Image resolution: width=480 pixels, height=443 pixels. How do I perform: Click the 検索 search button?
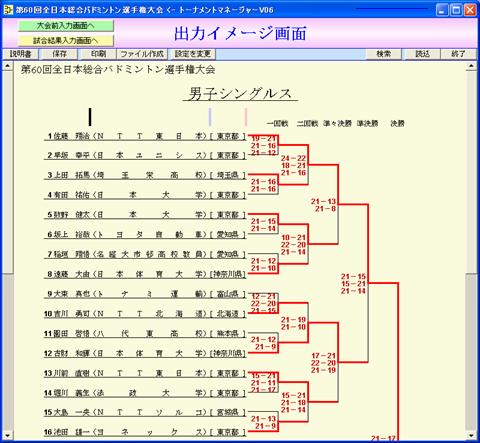(x=384, y=54)
